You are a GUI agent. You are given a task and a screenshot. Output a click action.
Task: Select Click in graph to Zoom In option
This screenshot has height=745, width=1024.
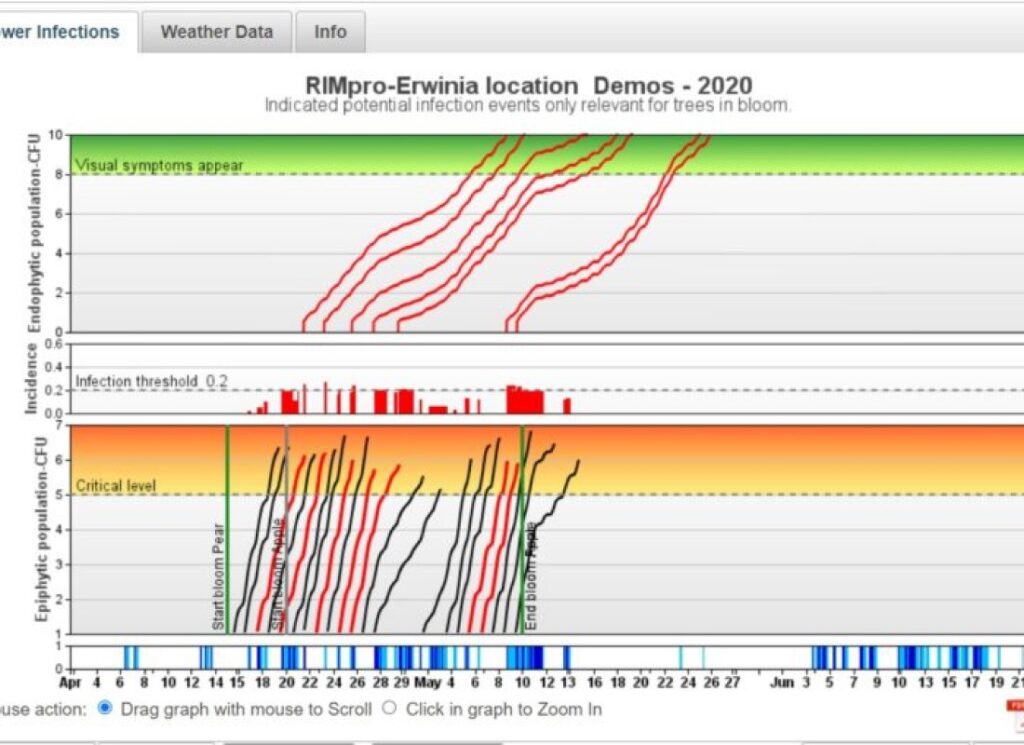(x=389, y=708)
